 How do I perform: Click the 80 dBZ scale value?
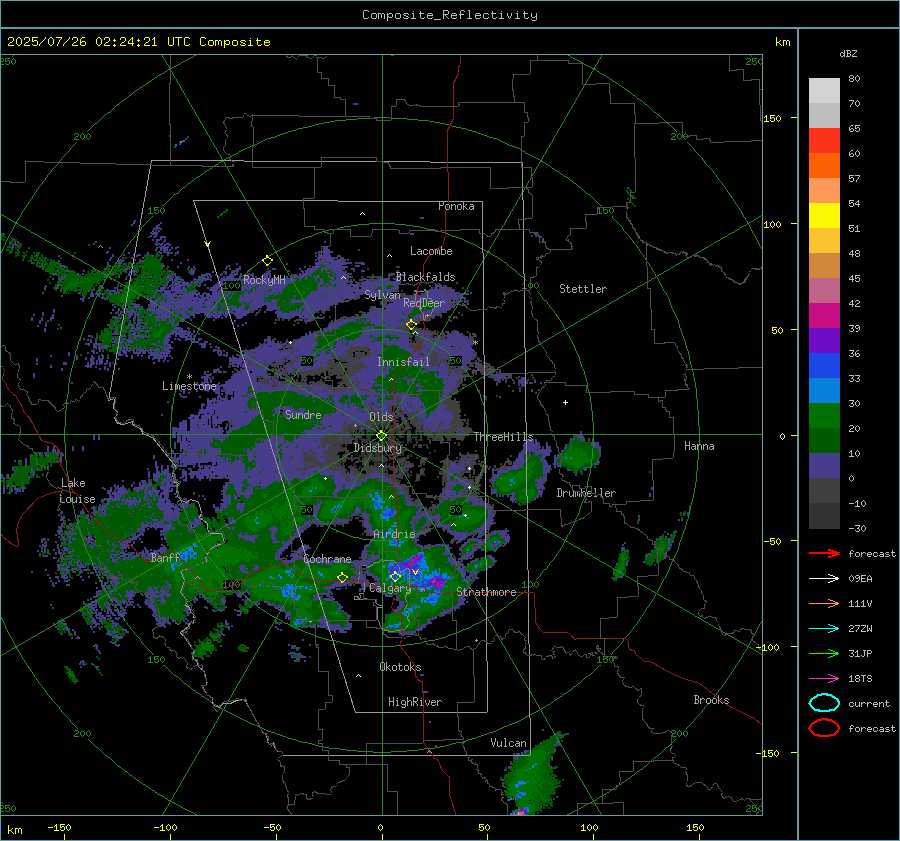coord(854,78)
